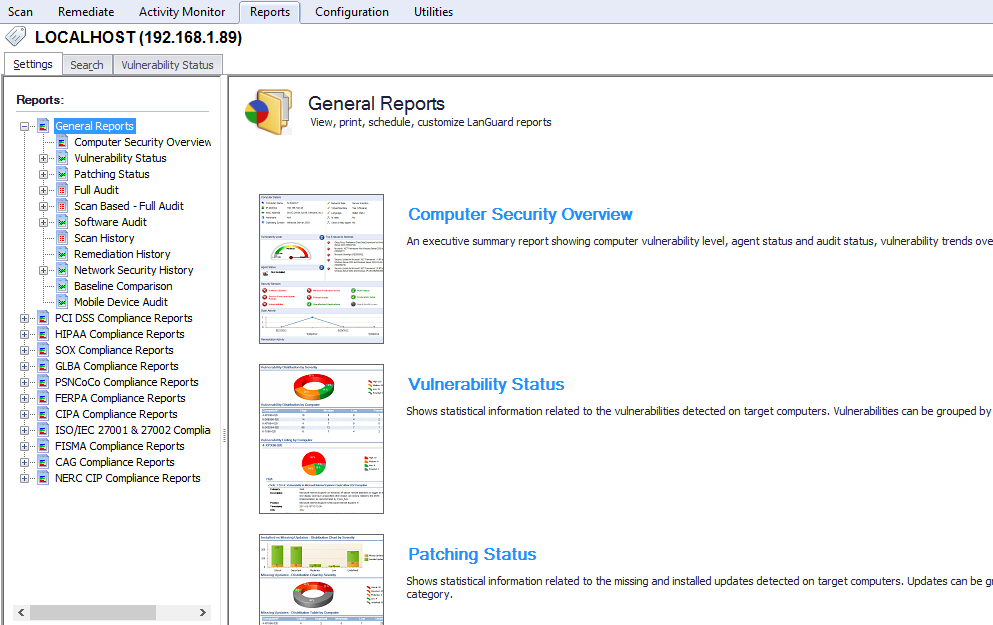Image resolution: width=993 pixels, height=625 pixels.
Task: Click the Mobile Device Audit report icon
Action: pyautogui.click(x=62, y=302)
